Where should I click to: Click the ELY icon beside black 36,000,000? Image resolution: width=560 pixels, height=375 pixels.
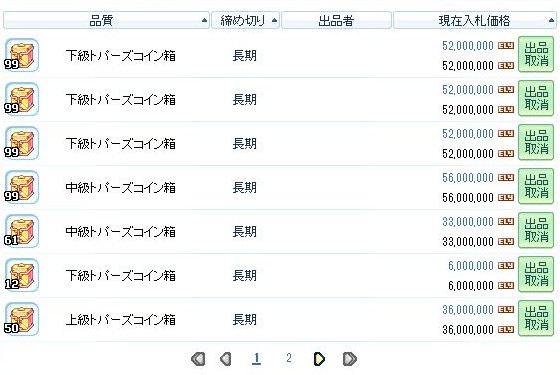506,330
